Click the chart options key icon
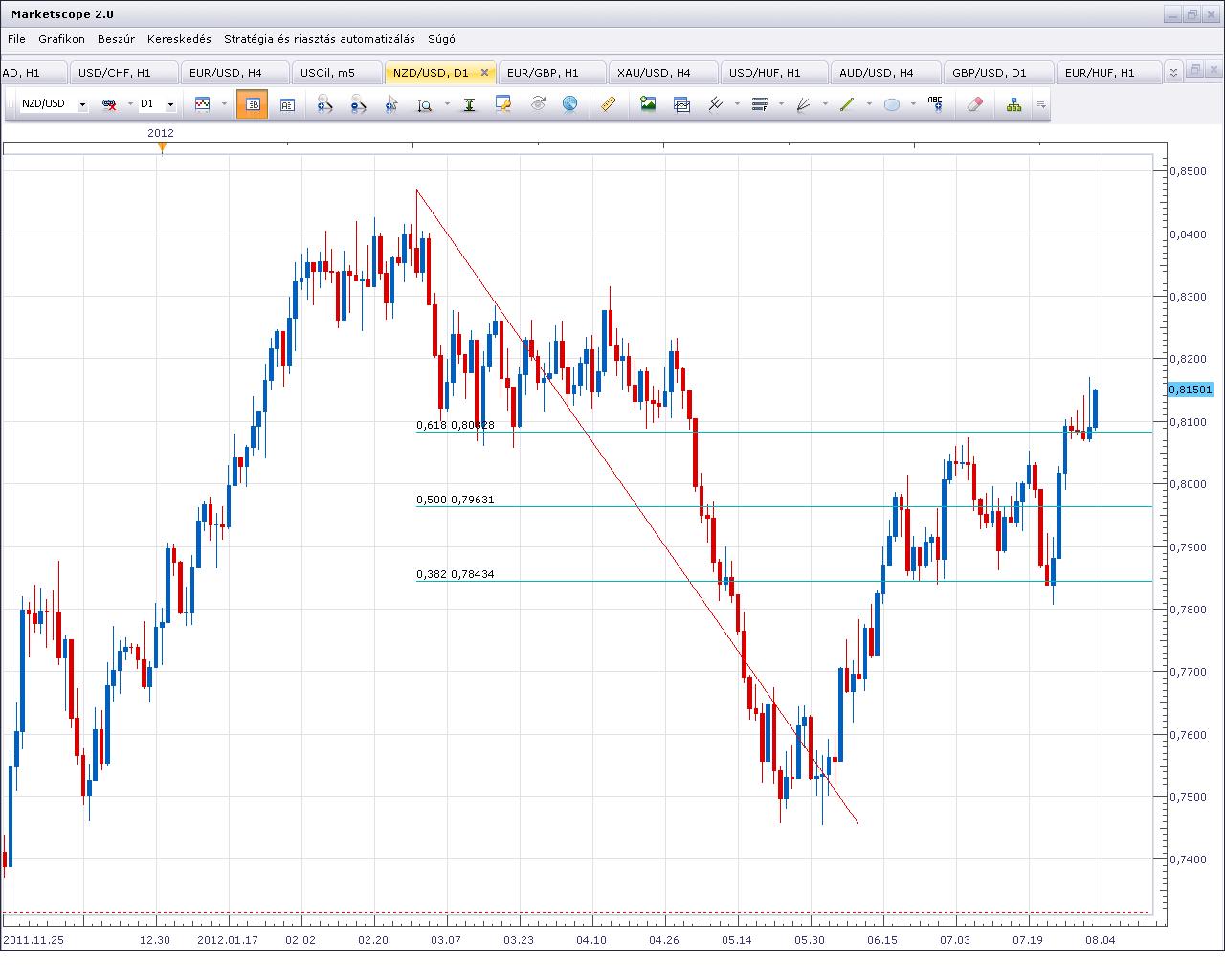The image size is (1225, 980). 503,104
